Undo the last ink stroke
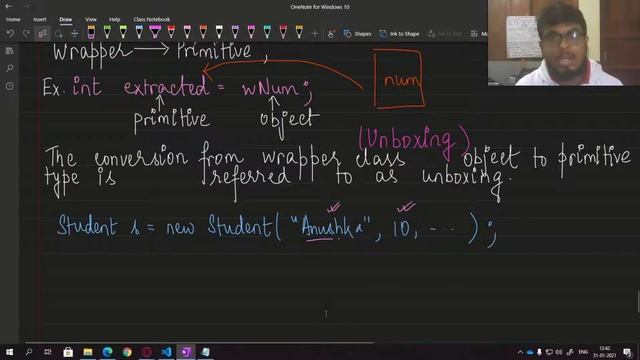The image size is (640, 360). 10,33
